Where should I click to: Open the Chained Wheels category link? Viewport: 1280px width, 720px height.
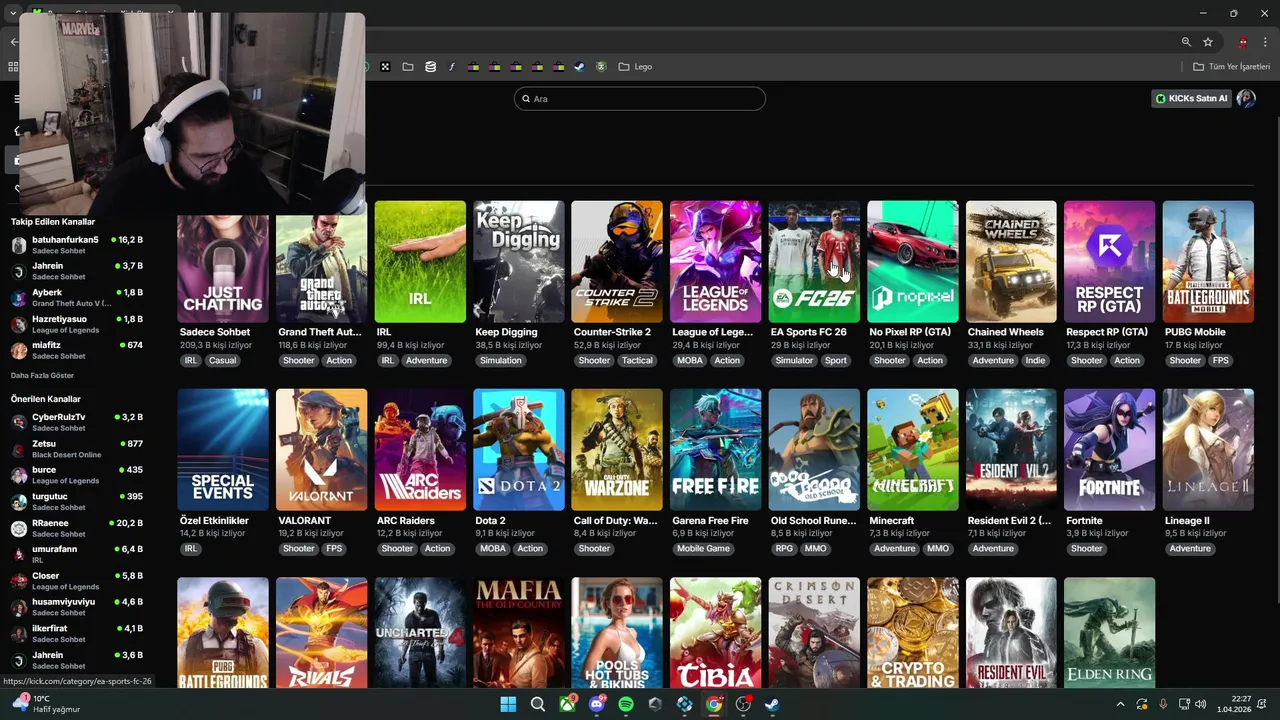pos(1005,332)
